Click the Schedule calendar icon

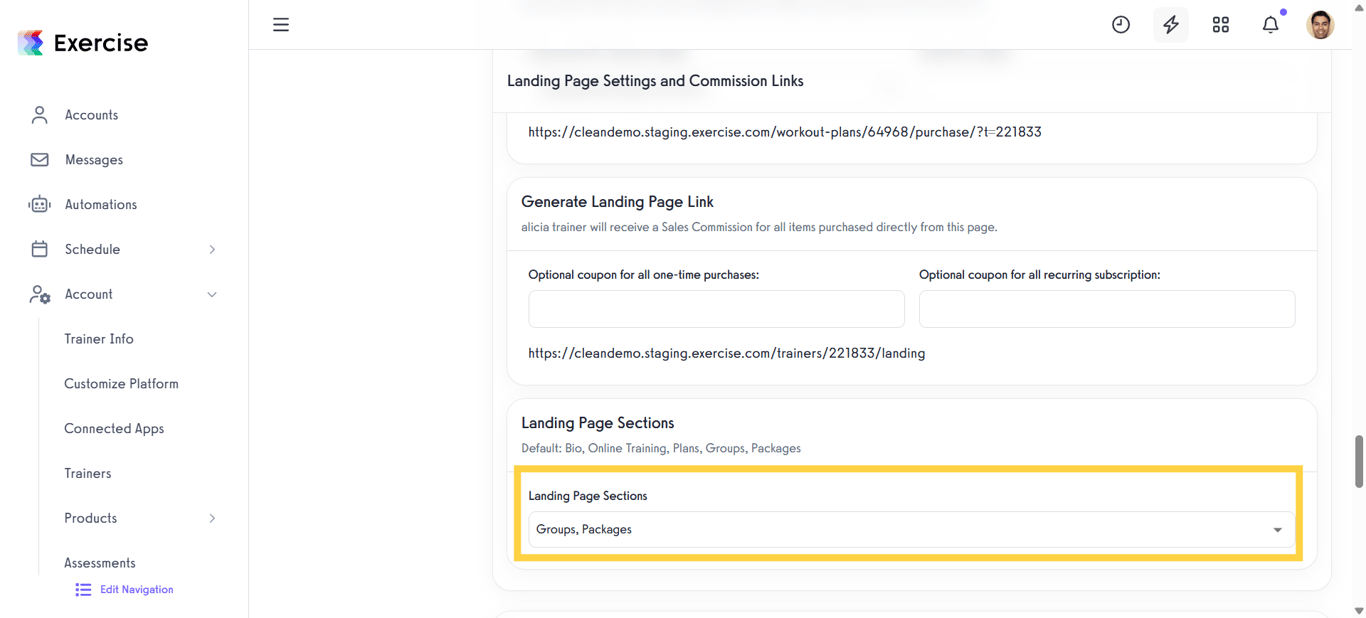(x=38, y=249)
